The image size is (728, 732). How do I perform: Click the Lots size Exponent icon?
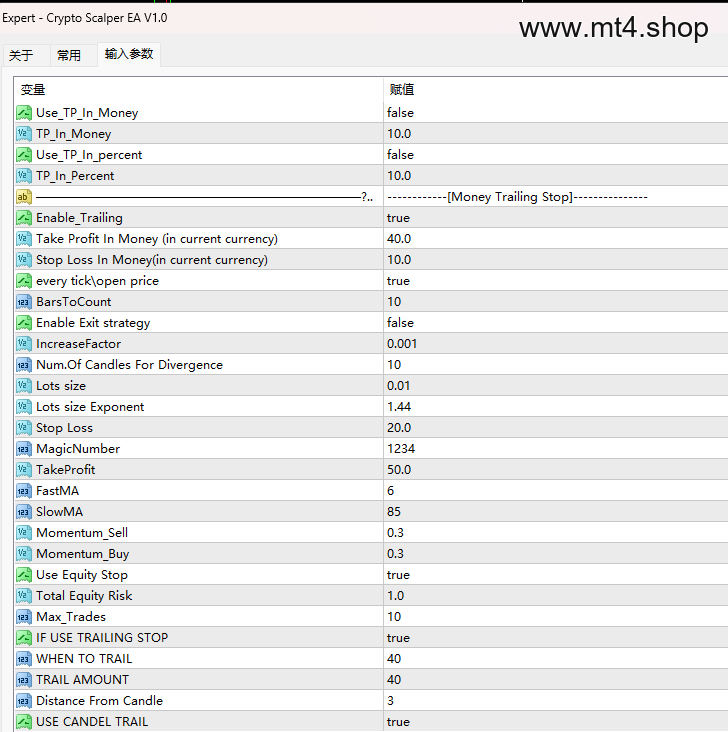pyautogui.click(x=24, y=407)
